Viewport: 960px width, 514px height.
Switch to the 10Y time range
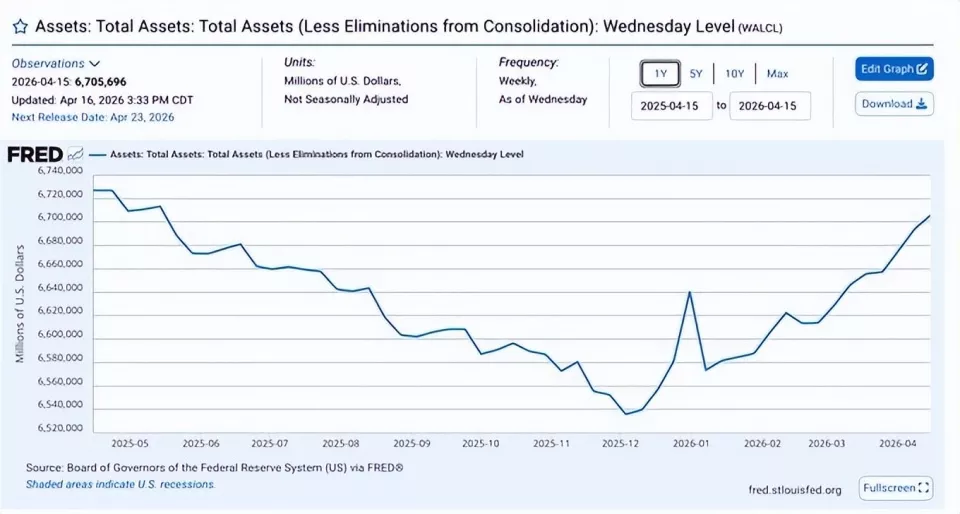tap(734, 73)
